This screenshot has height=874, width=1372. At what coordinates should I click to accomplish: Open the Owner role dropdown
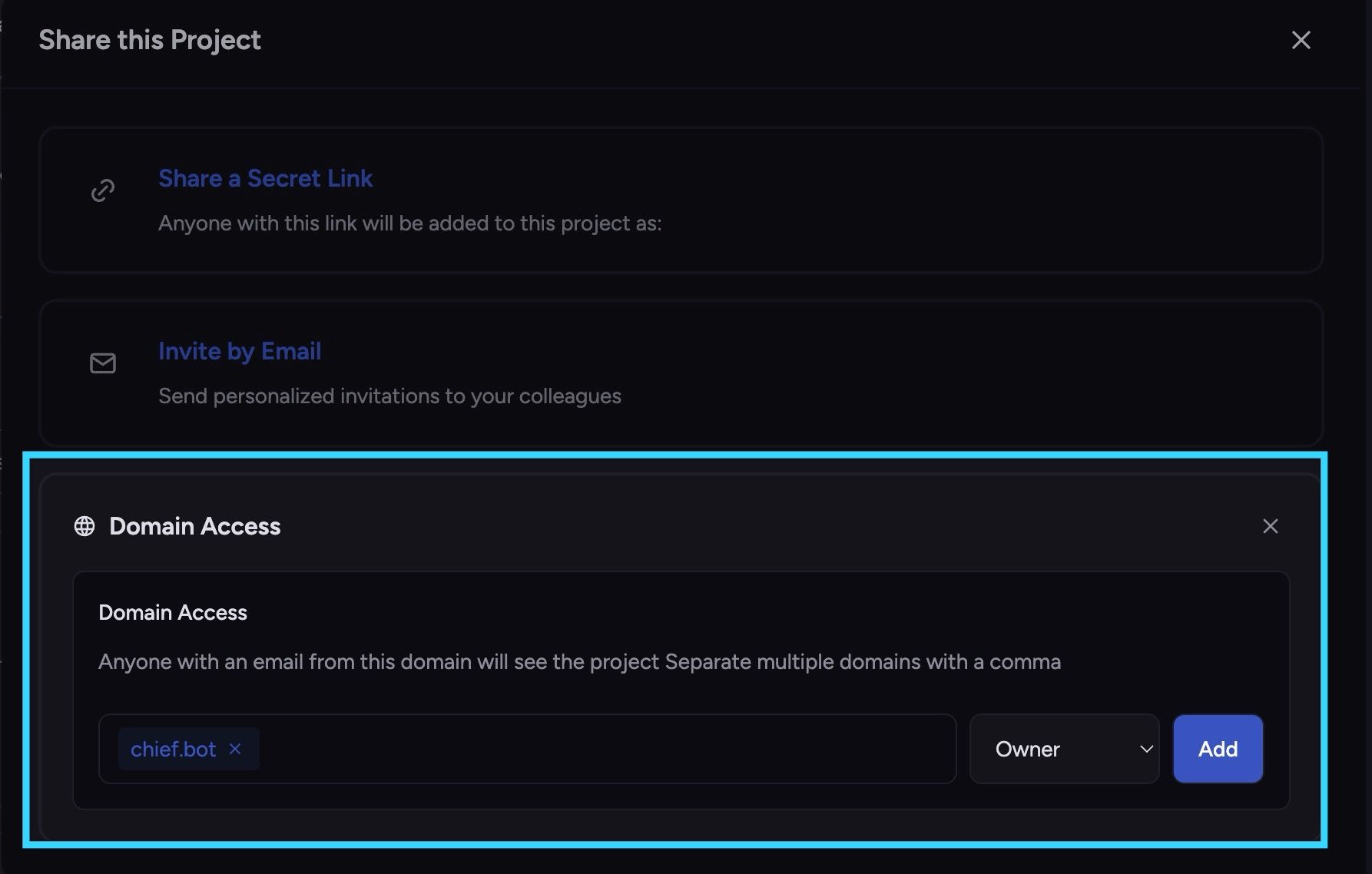(x=1064, y=749)
